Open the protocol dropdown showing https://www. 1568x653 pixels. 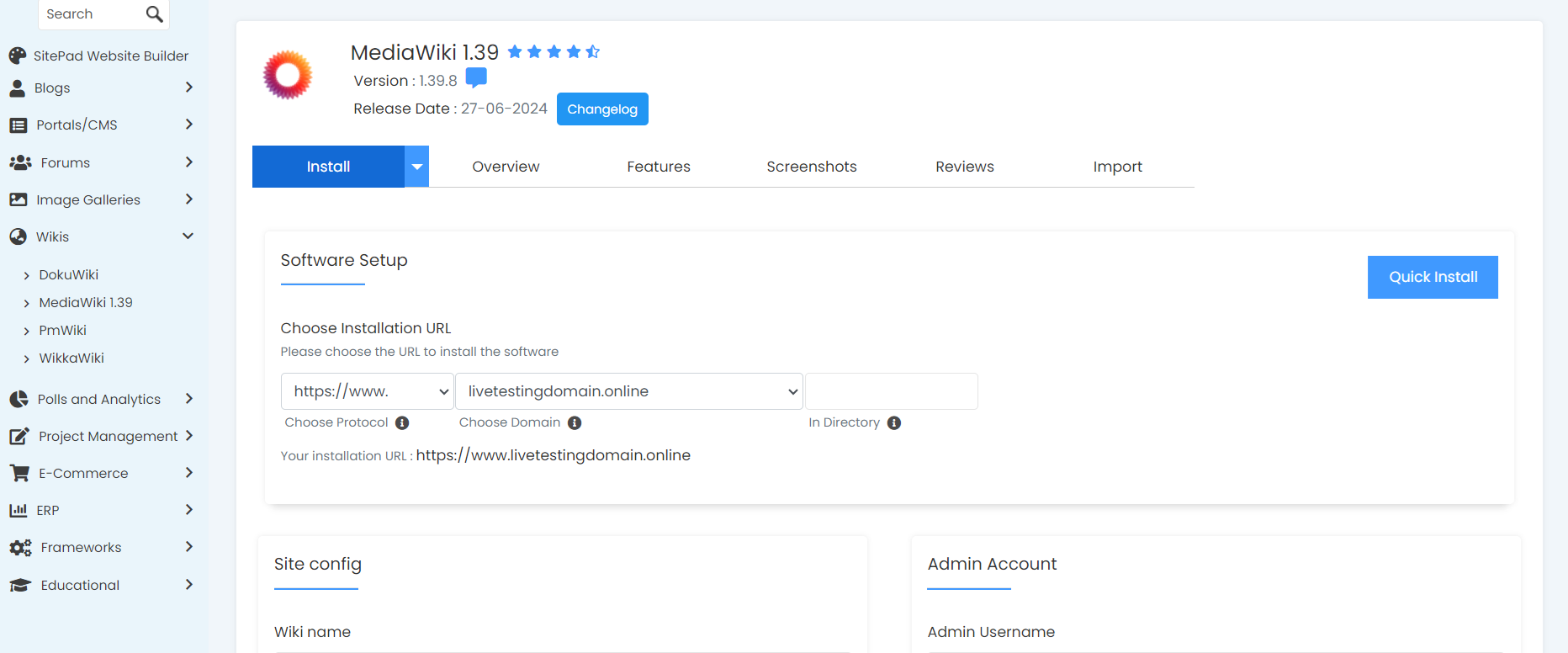[368, 391]
